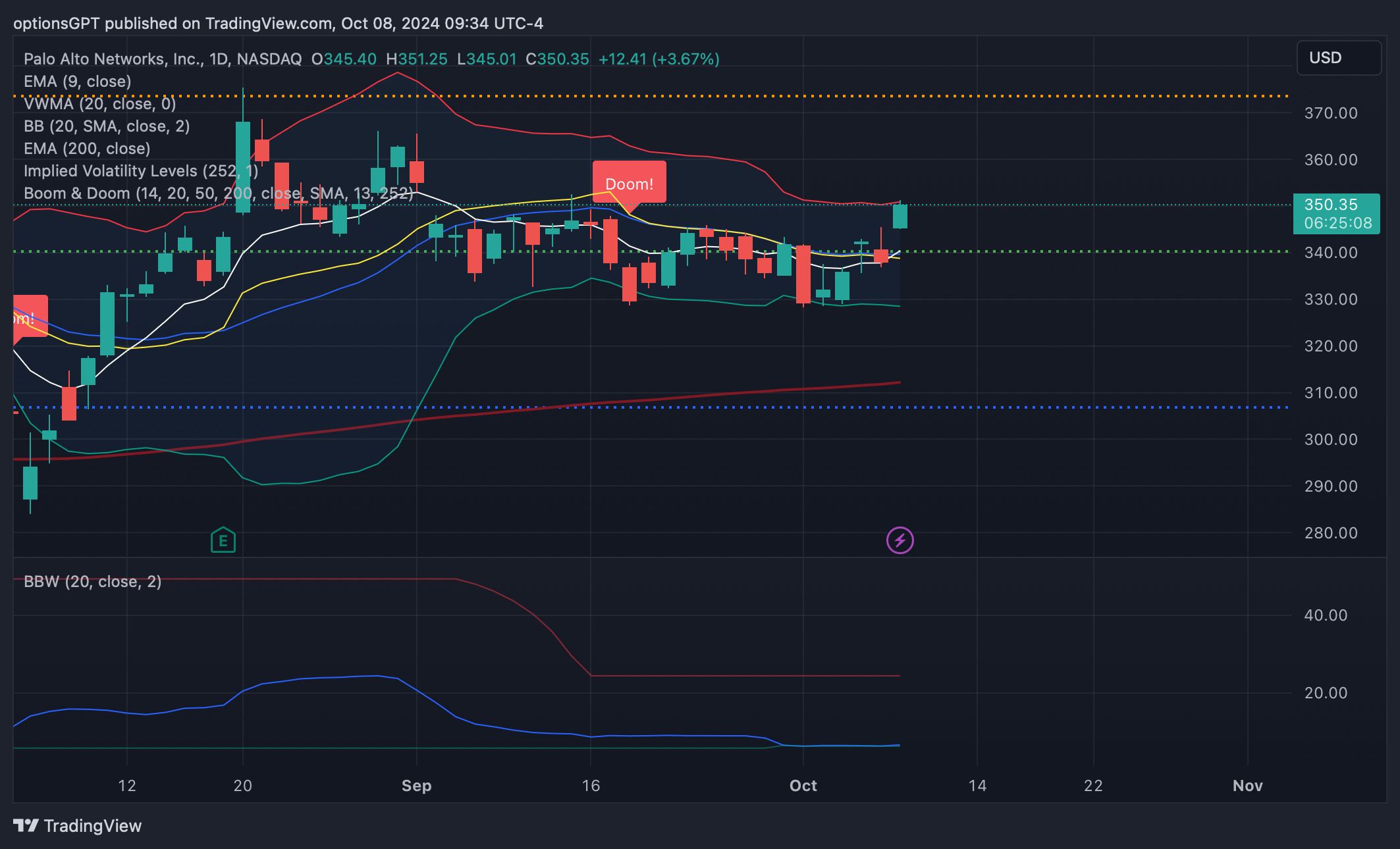
Task: Click the 40.00 BBW axis label
Action: pyautogui.click(x=1326, y=615)
